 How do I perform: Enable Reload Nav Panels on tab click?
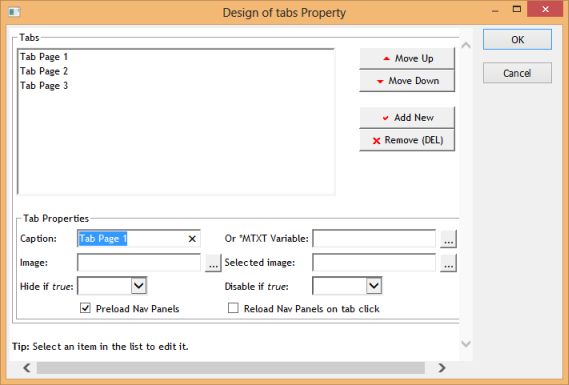click(233, 308)
